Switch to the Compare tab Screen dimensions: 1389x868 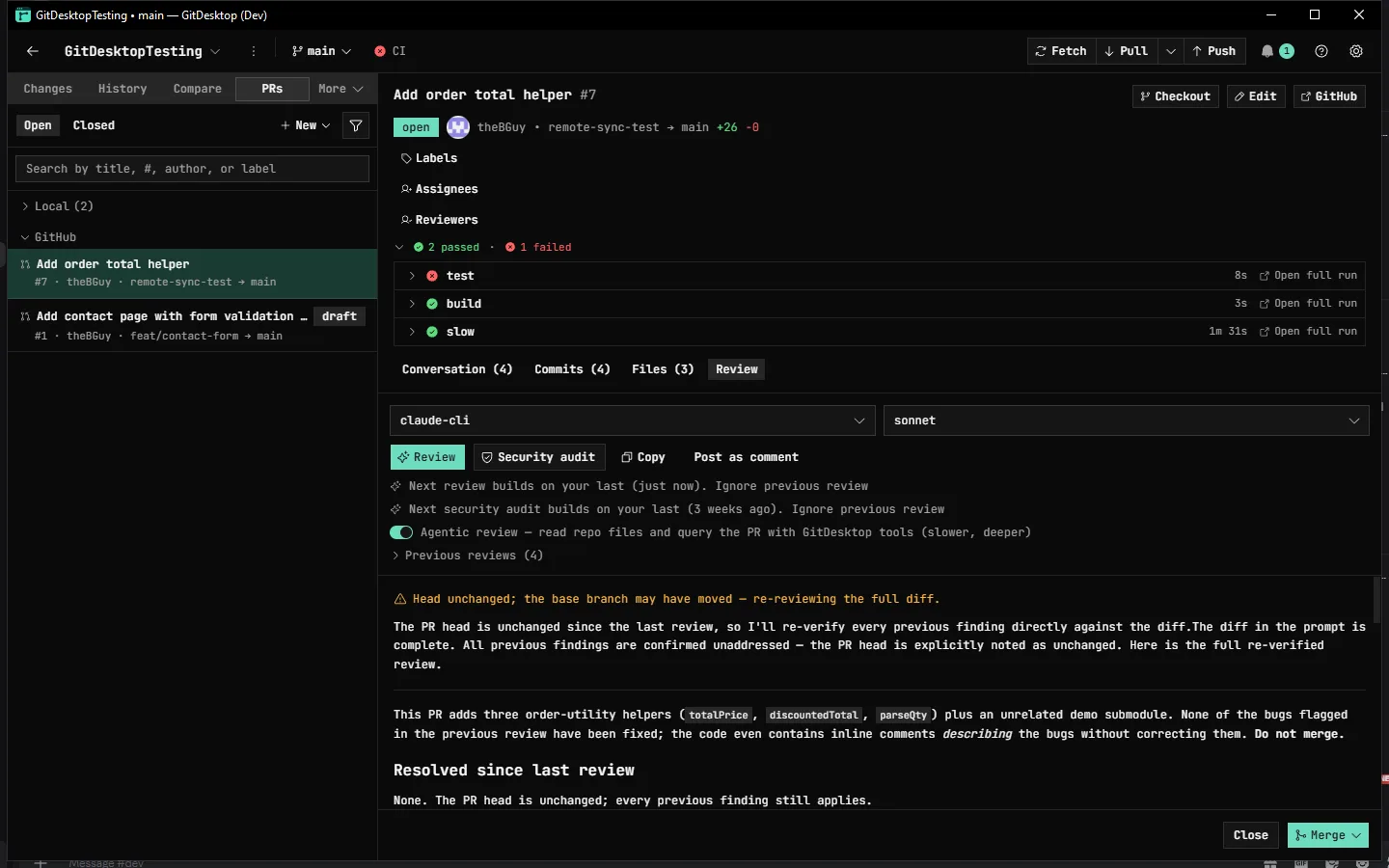pos(198,89)
